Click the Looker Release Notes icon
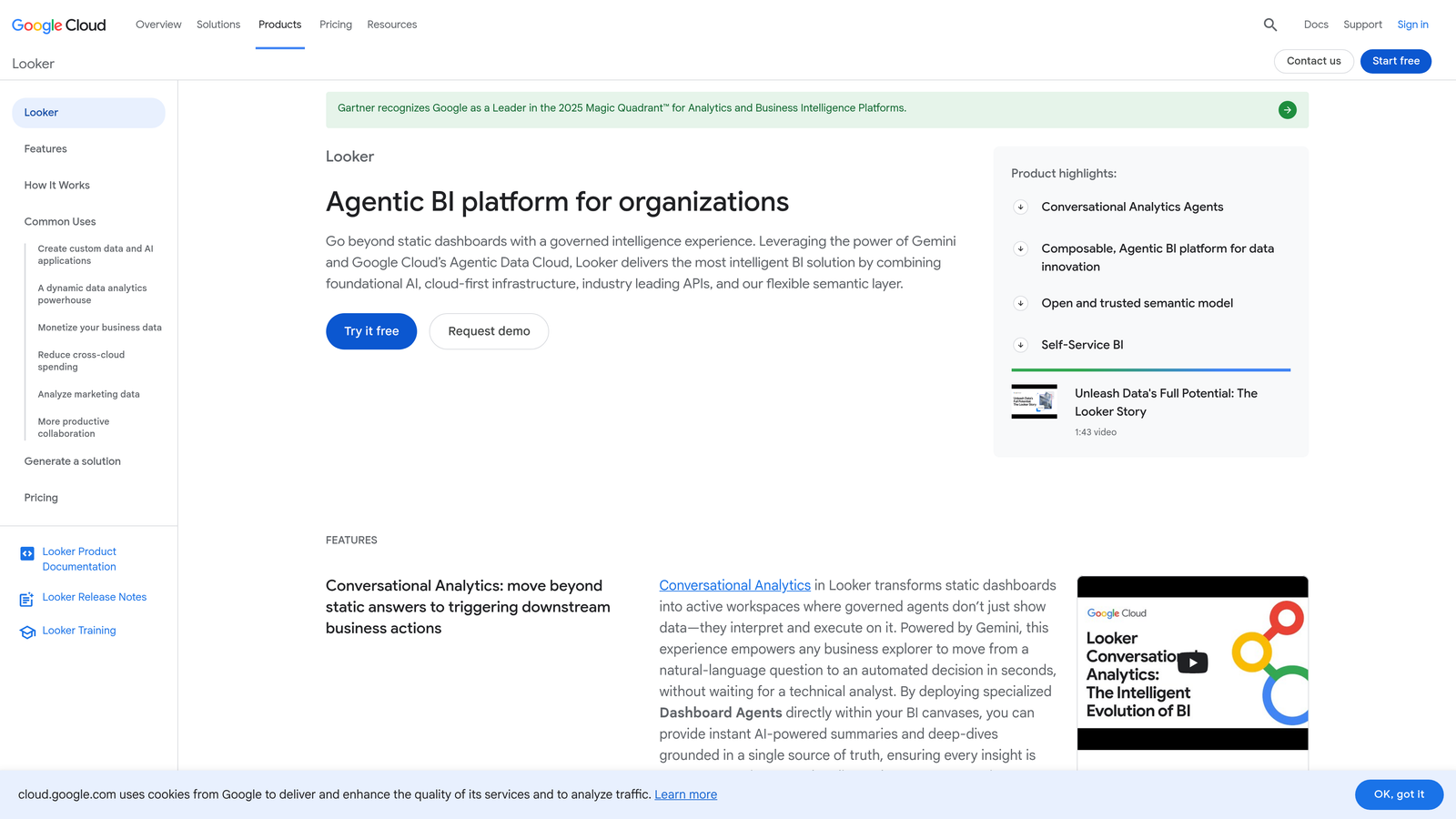Screen dimensions: 1456x819 pos(27,600)
